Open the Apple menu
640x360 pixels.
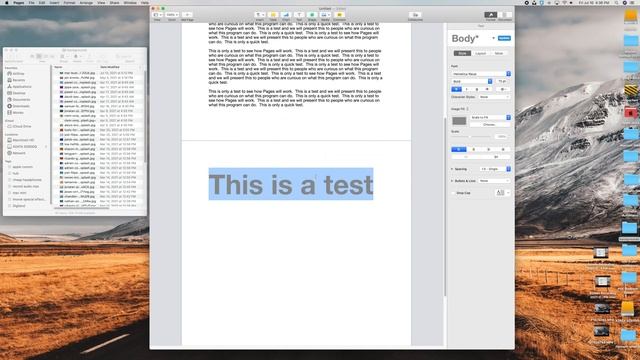point(6,2)
